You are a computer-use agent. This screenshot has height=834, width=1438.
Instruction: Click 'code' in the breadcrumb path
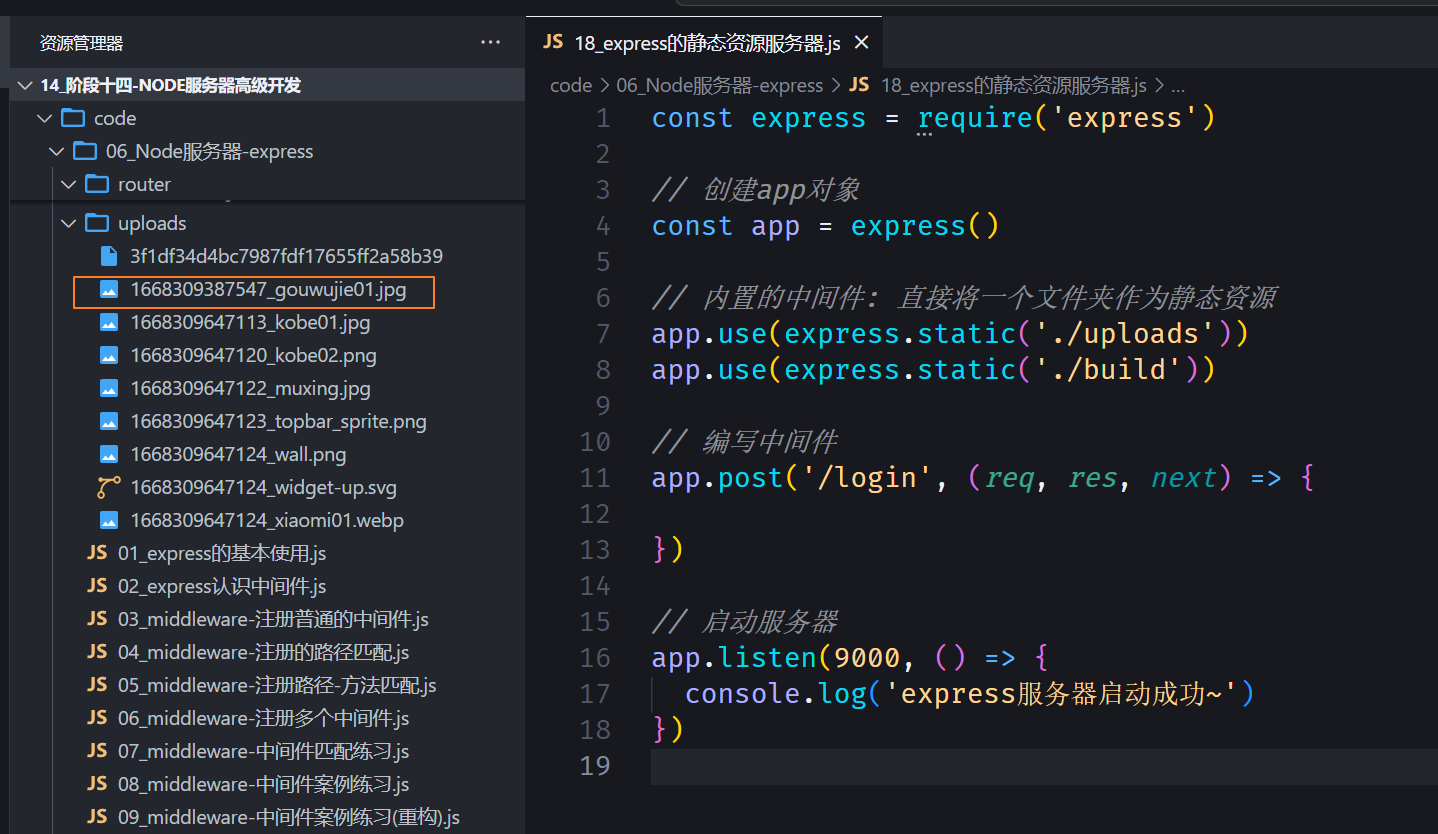click(x=571, y=86)
